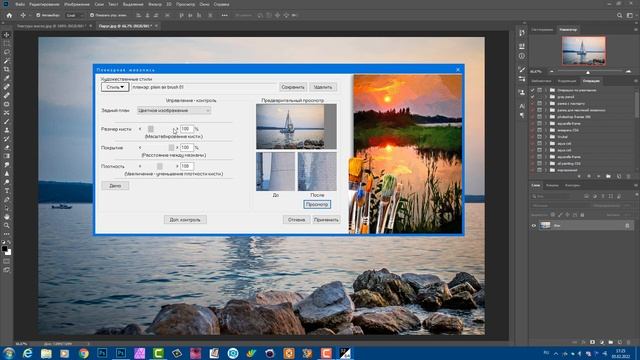Screen dimensions: 640x360
Task: Click the Сохранить button in dialog
Action: coord(293,87)
